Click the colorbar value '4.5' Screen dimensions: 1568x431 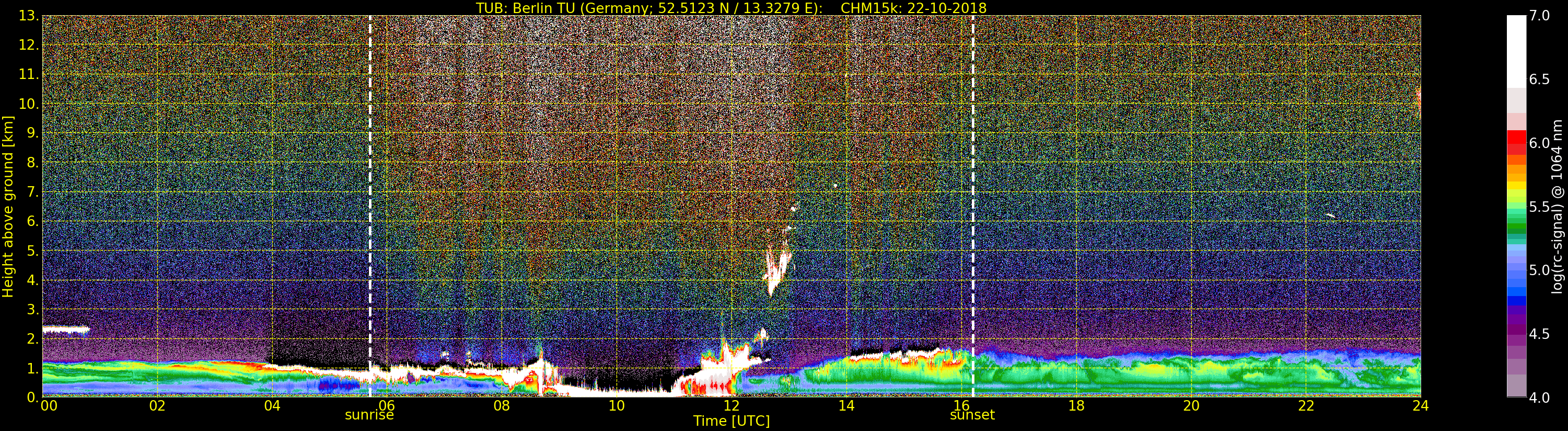point(1539,334)
